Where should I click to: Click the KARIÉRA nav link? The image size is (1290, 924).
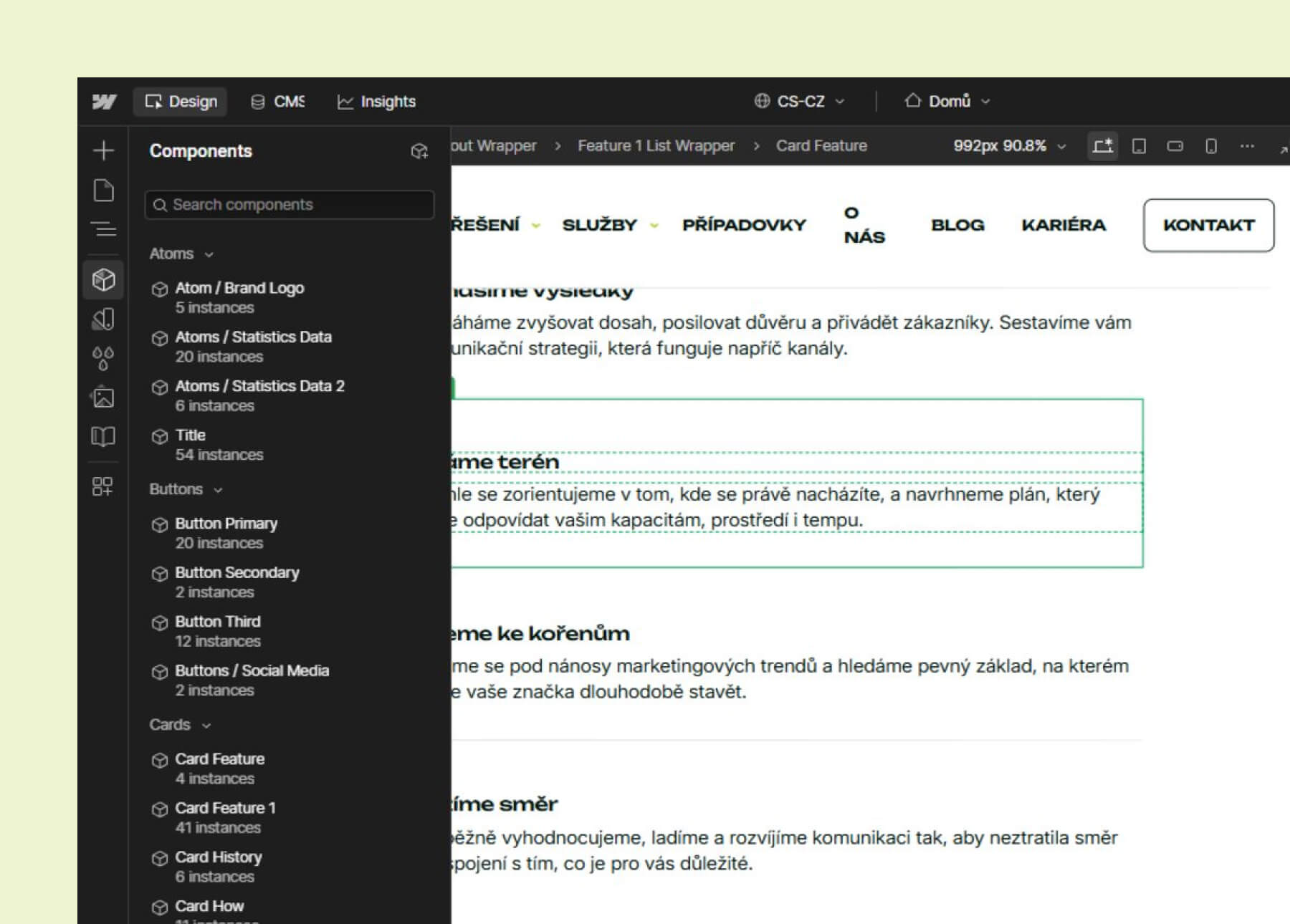click(1064, 225)
